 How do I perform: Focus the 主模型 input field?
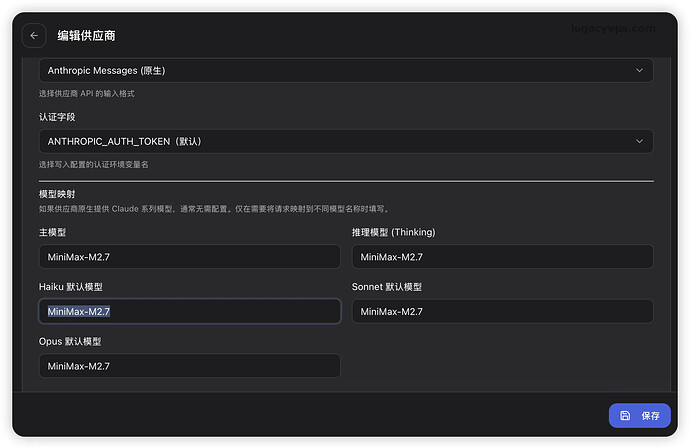(x=190, y=257)
